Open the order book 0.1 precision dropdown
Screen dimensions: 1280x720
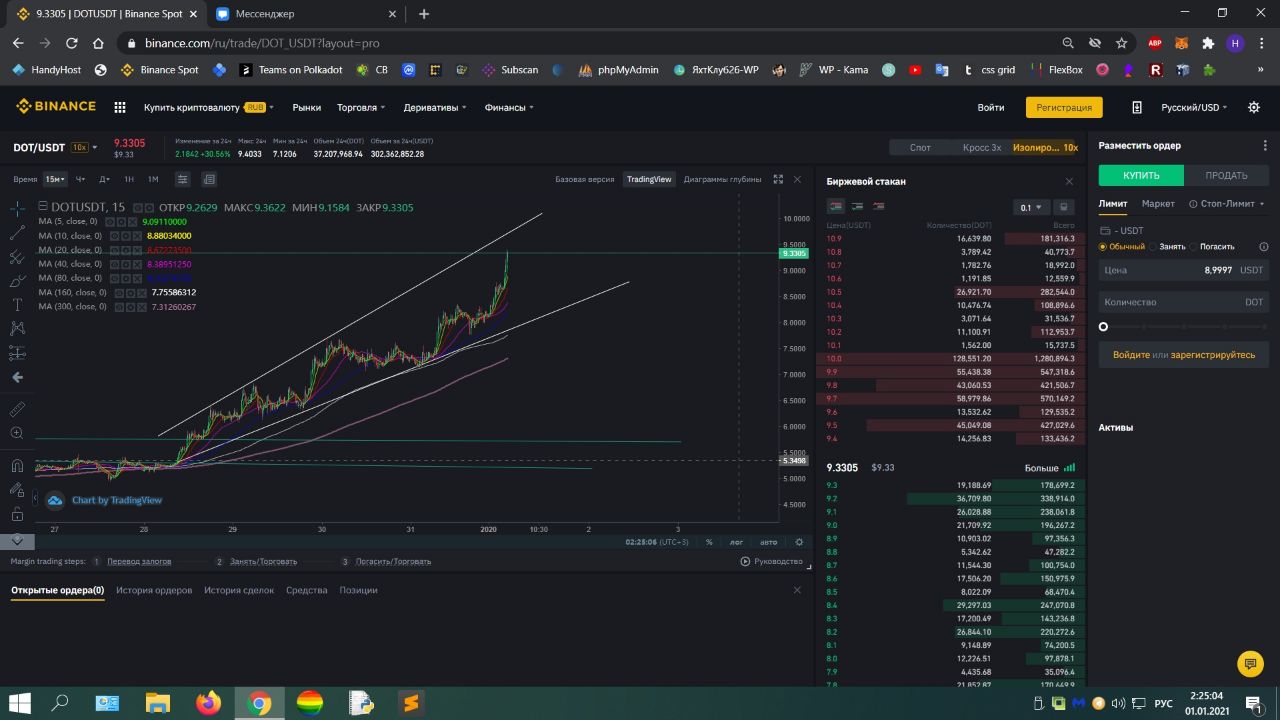point(1032,207)
